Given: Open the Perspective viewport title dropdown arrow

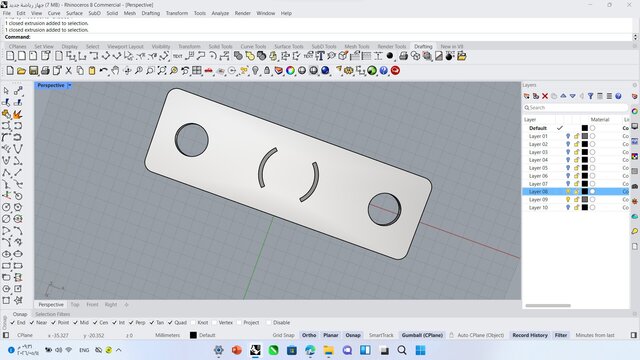Looking at the screenshot, I should click(69, 85).
